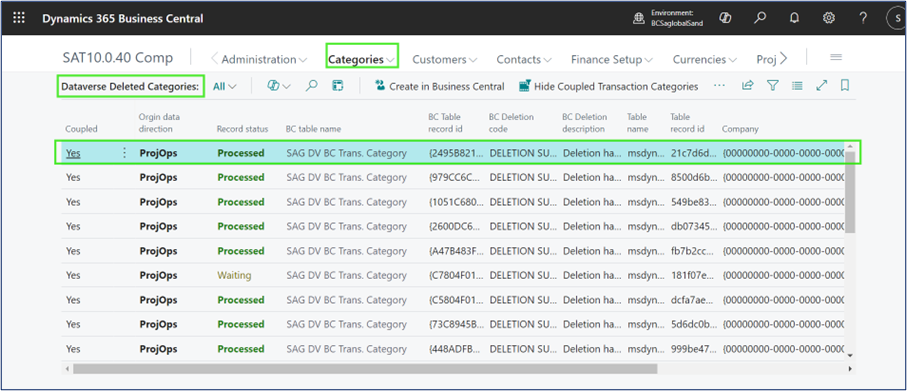Click the horizontal scrollbar thumb
Viewport: 907px width, 391px height.
tap(365, 368)
